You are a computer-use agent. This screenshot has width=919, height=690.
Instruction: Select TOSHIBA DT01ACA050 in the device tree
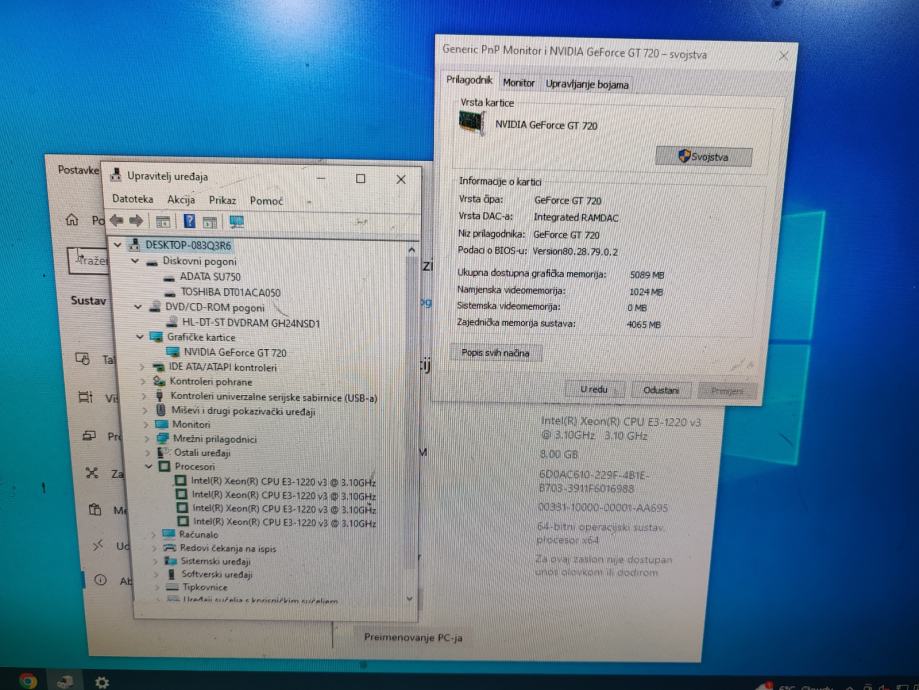pyautogui.click(x=230, y=292)
